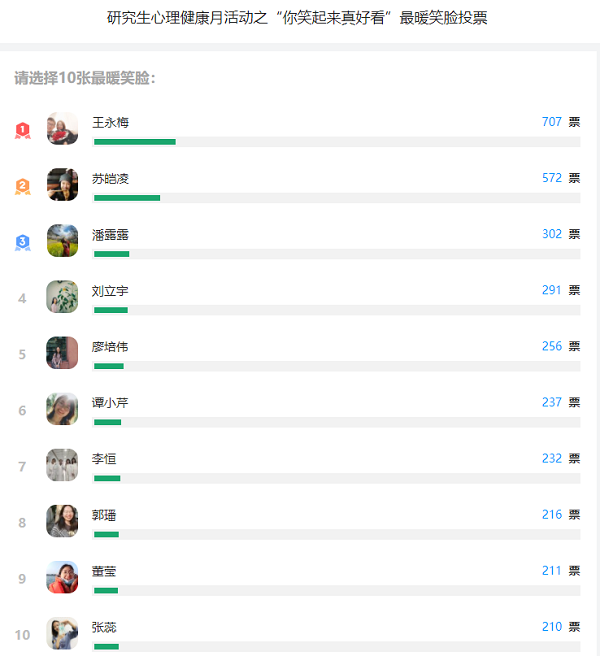Click 张蕊's avatar thumbnail
Viewport: 600px width, 656px height.
[x=62, y=633]
